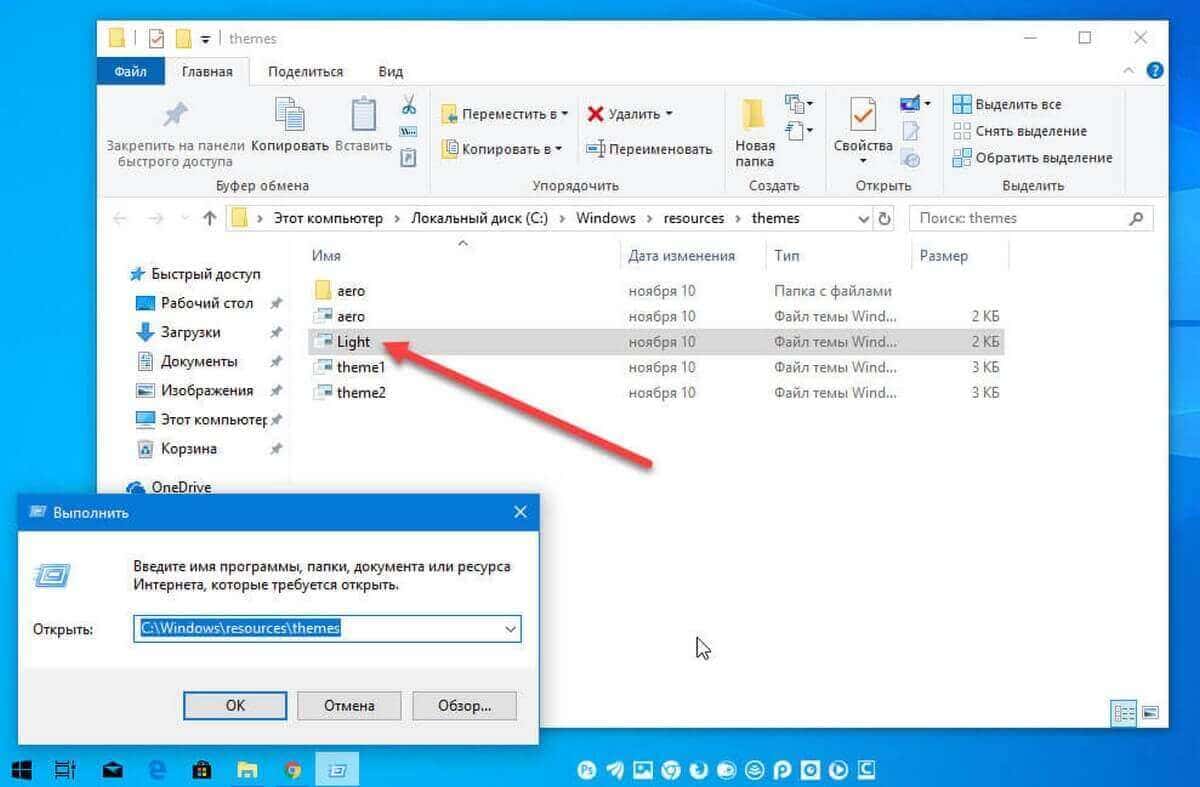Click Pin to Quick Access icon

[x=175, y=114]
